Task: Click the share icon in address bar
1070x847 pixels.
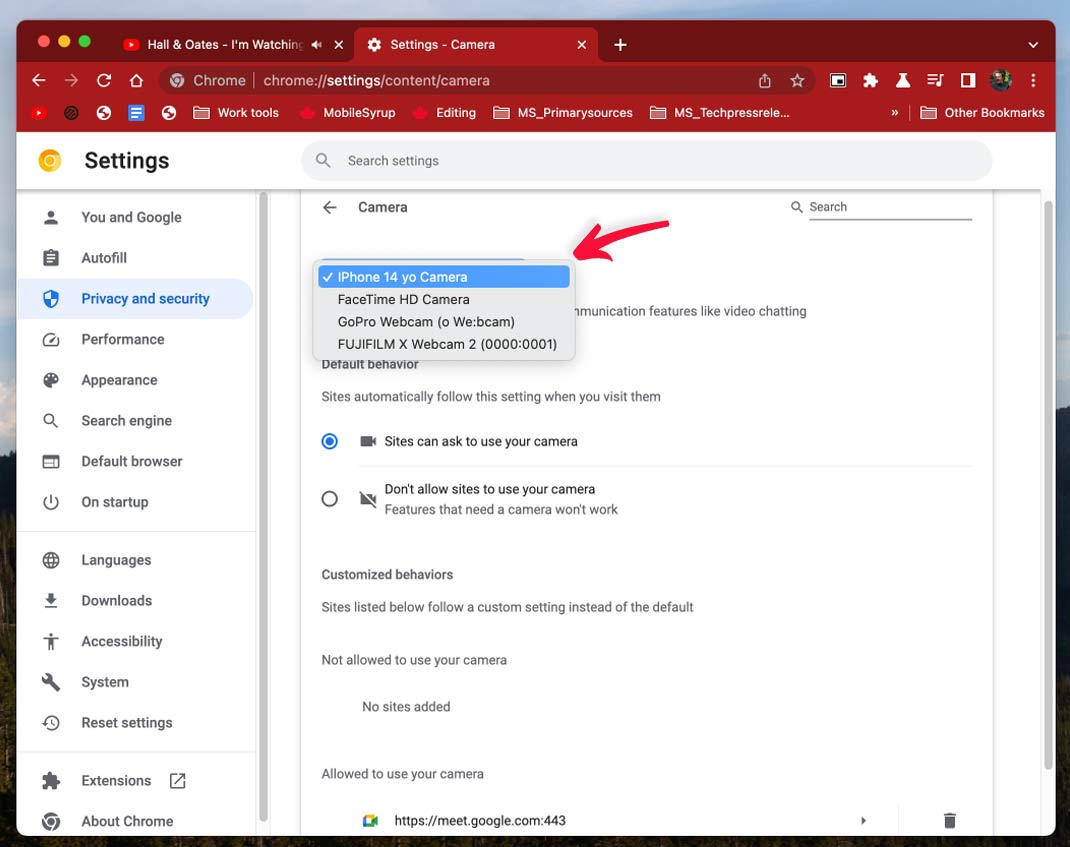Action: 765,81
